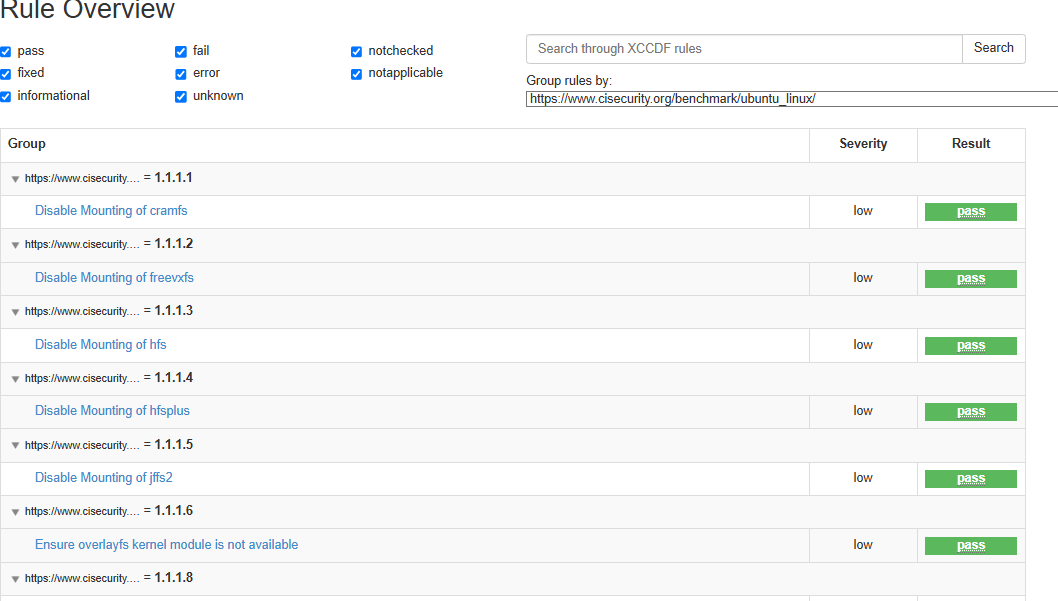Open Disable Mounting of cramfs rule
The height and width of the screenshot is (601, 1058).
click(x=111, y=211)
